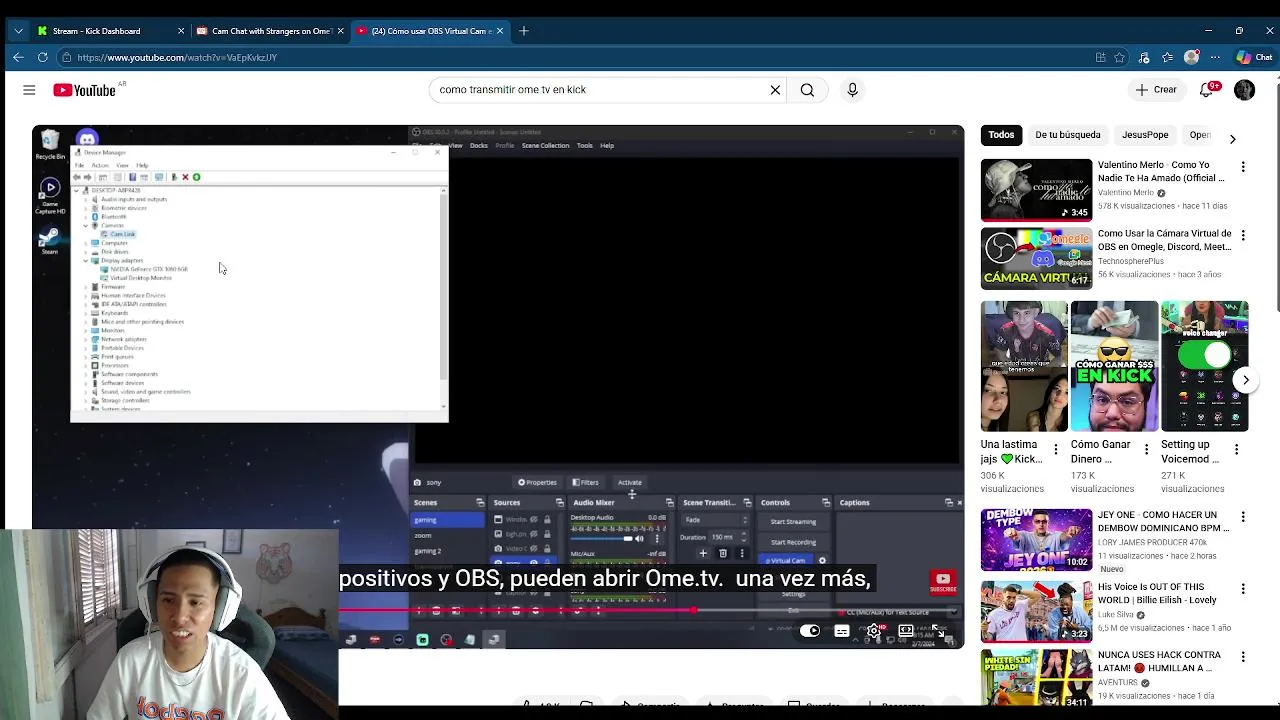Close the Kick Dashboard tab
Screen dimensions: 1280x720
tap(181, 31)
